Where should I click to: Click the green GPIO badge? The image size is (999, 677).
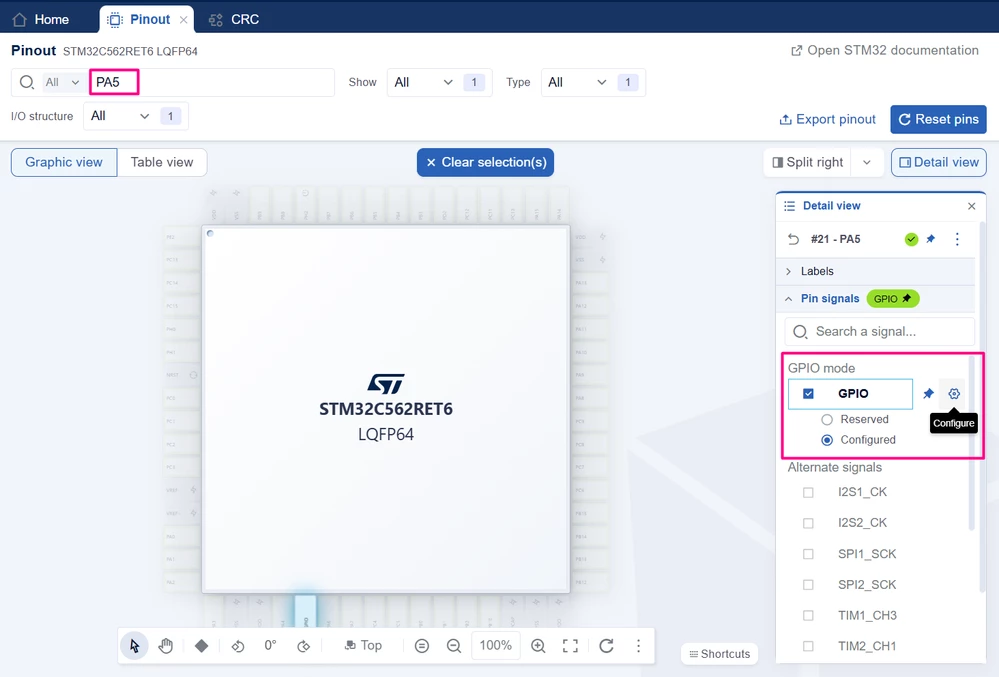coord(893,299)
